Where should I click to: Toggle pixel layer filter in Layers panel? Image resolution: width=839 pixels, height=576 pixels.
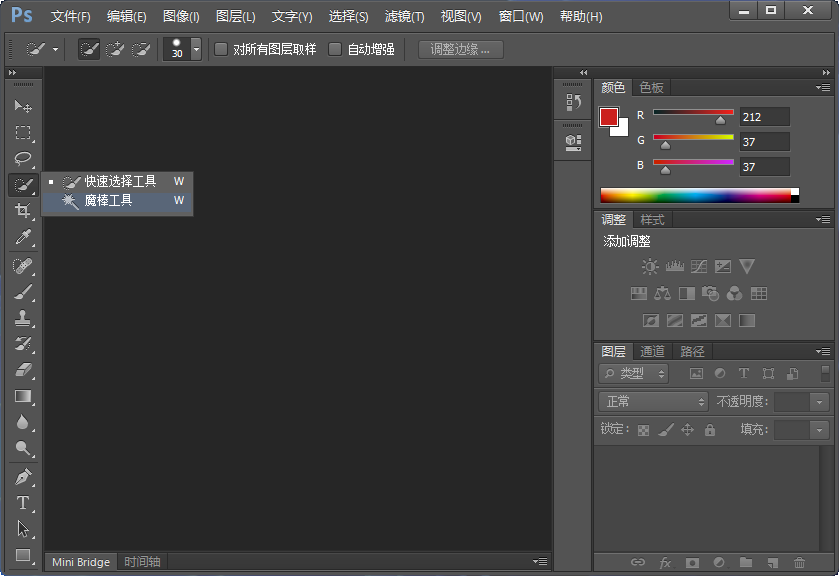[696, 374]
